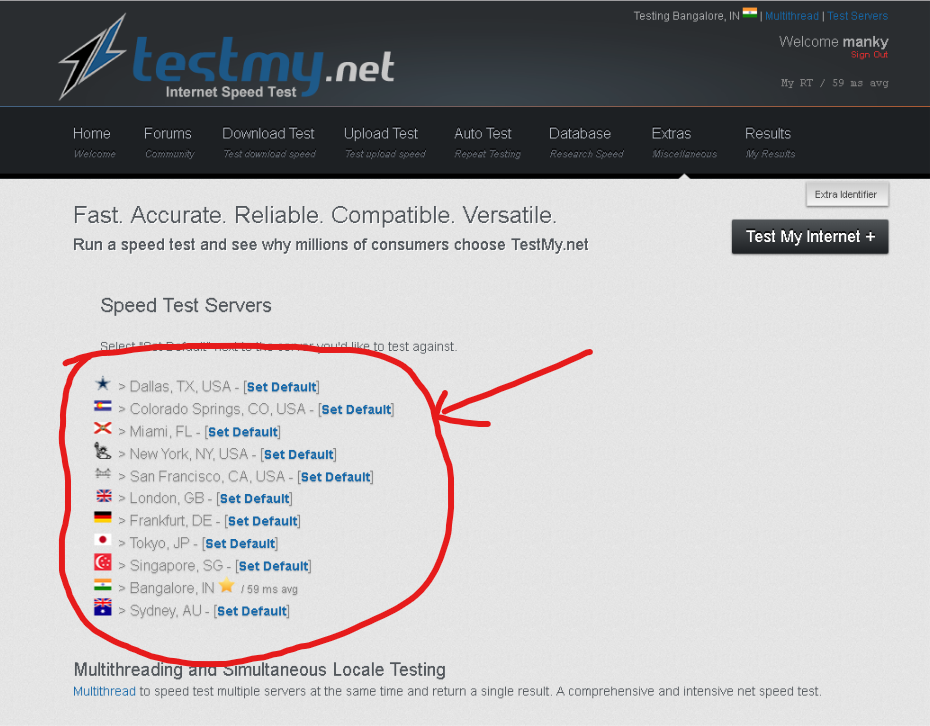This screenshot has width=930, height=726.
Task: Click the Tokyo Japan flag icon
Action: 102,541
